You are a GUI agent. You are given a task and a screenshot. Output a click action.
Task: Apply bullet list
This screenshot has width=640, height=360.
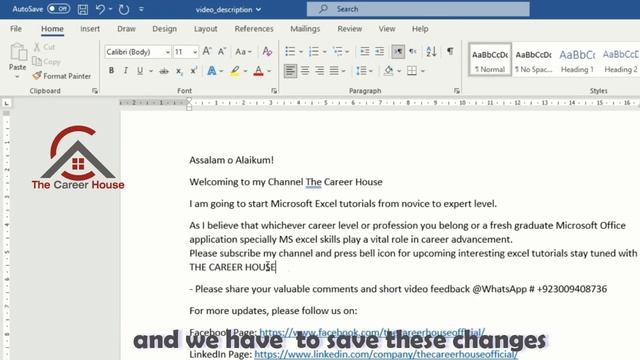pos(290,51)
